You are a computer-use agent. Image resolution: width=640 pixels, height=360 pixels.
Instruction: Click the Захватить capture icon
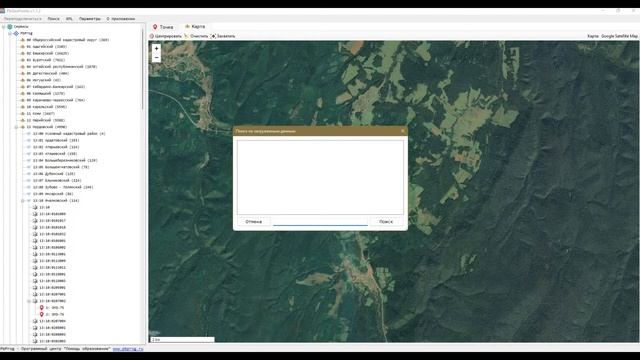(213, 36)
